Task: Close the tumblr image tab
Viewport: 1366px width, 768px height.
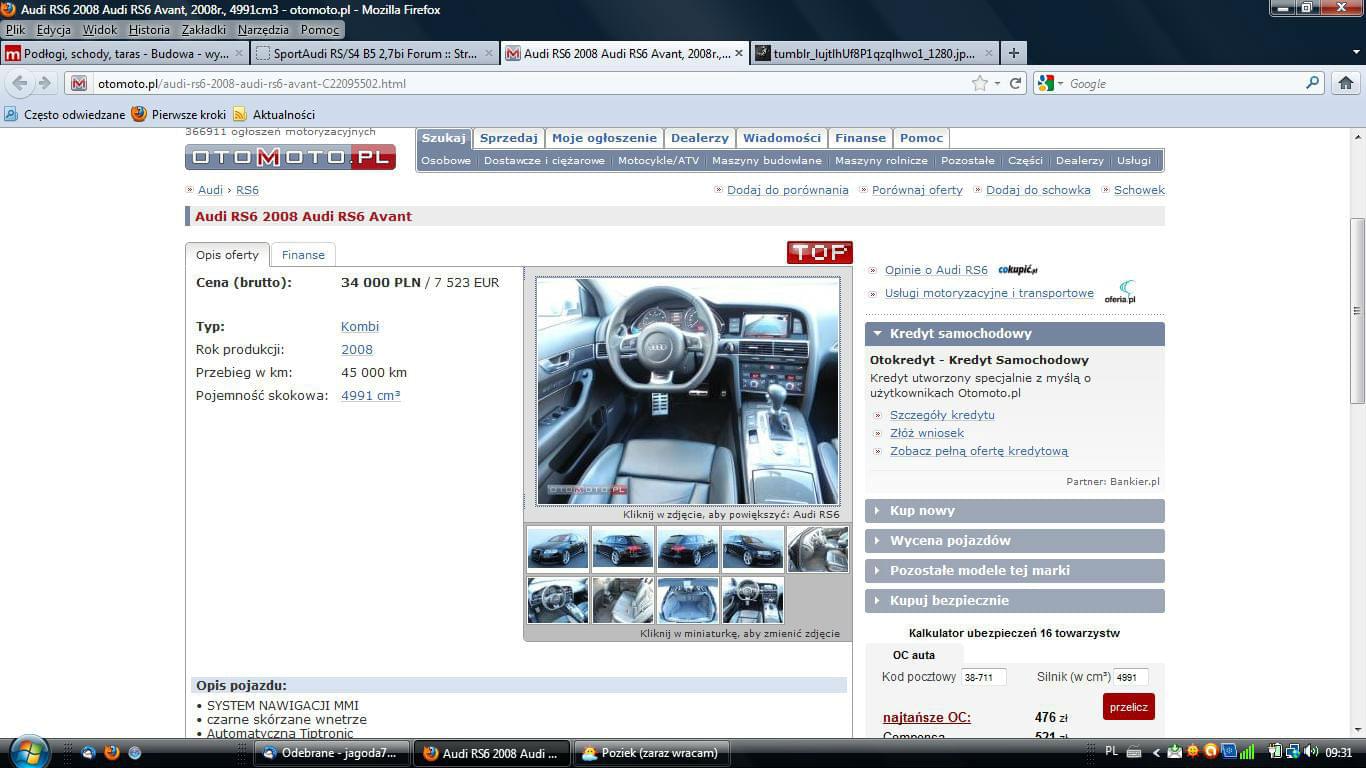Action: click(989, 53)
